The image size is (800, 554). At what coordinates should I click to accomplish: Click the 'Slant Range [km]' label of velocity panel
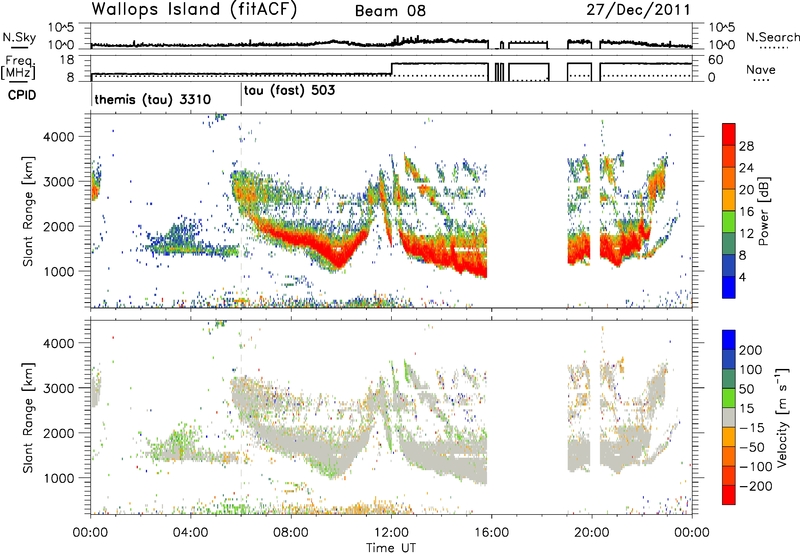[x=28, y=417]
